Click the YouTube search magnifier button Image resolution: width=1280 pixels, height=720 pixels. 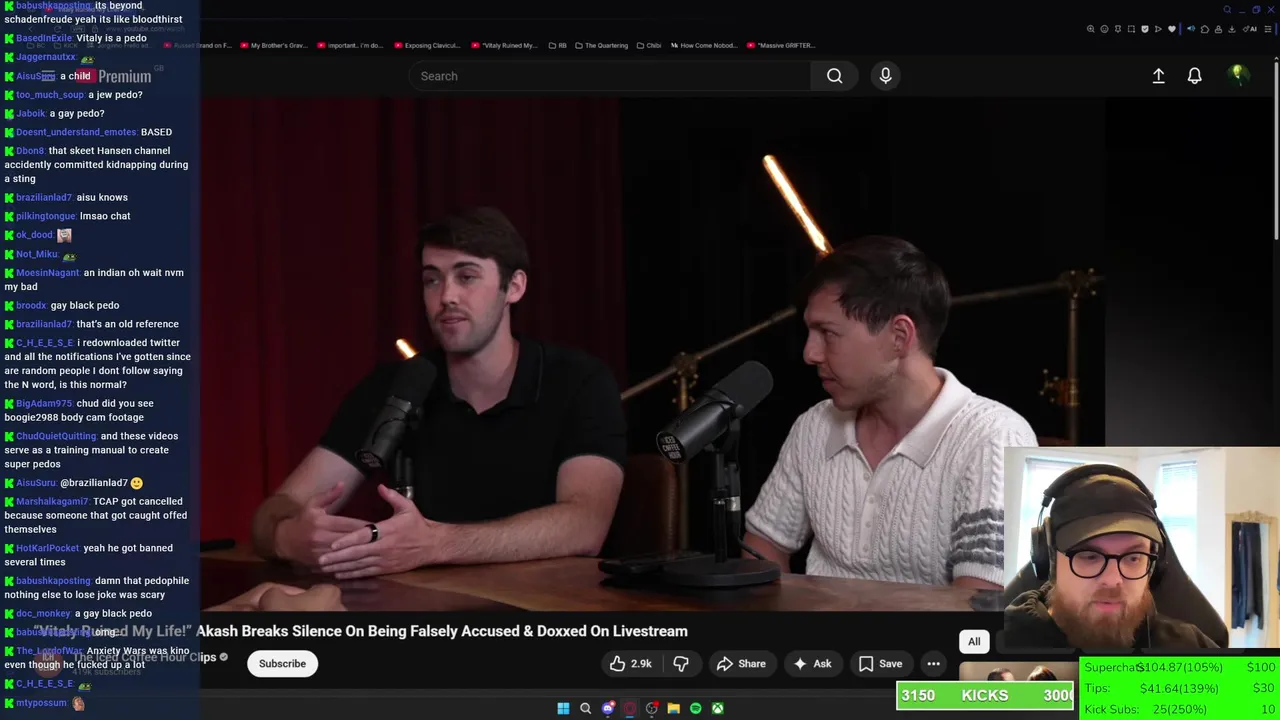tap(834, 76)
